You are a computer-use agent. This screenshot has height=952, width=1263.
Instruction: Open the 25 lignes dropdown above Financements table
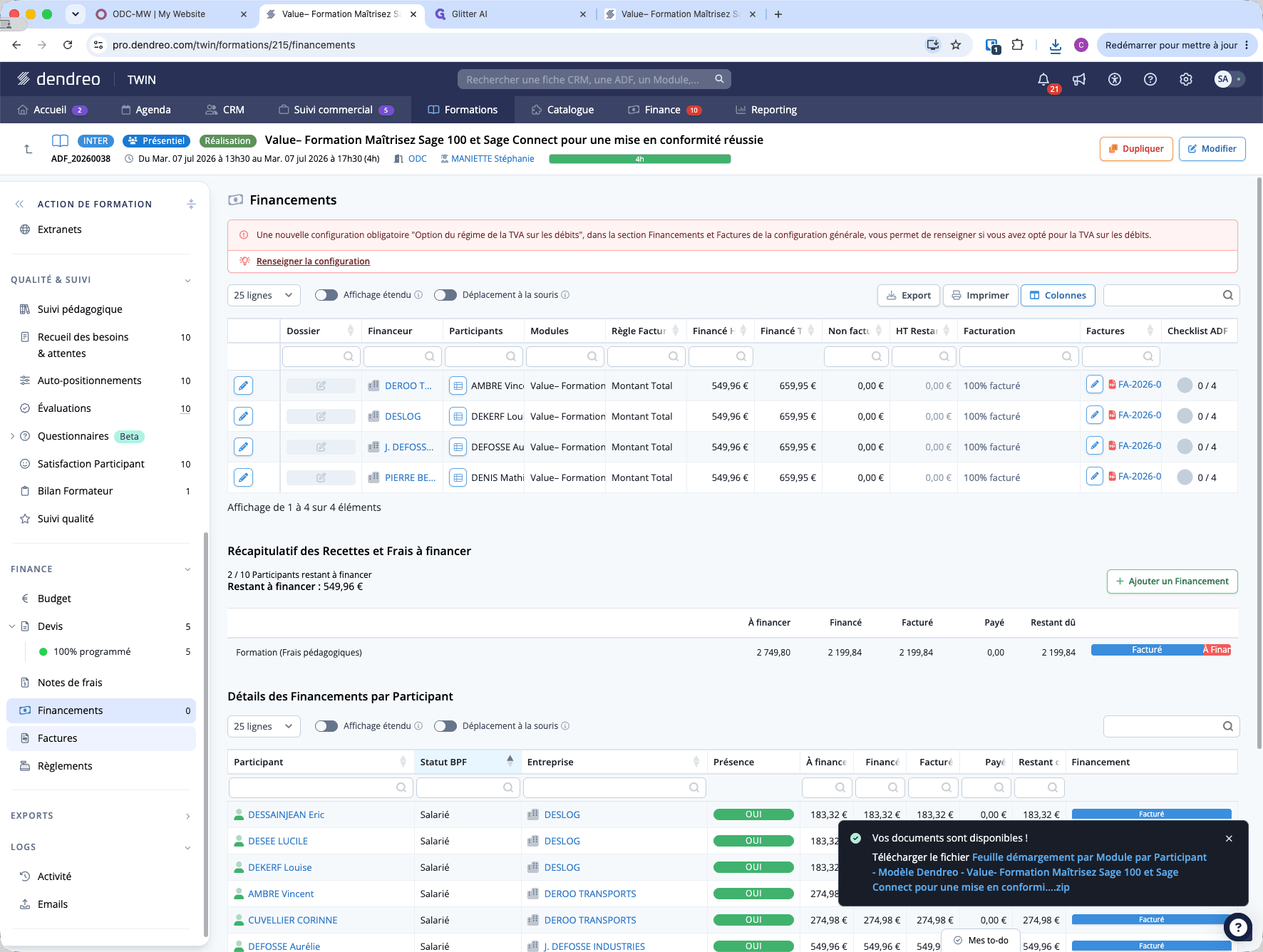pyautogui.click(x=264, y=295)
